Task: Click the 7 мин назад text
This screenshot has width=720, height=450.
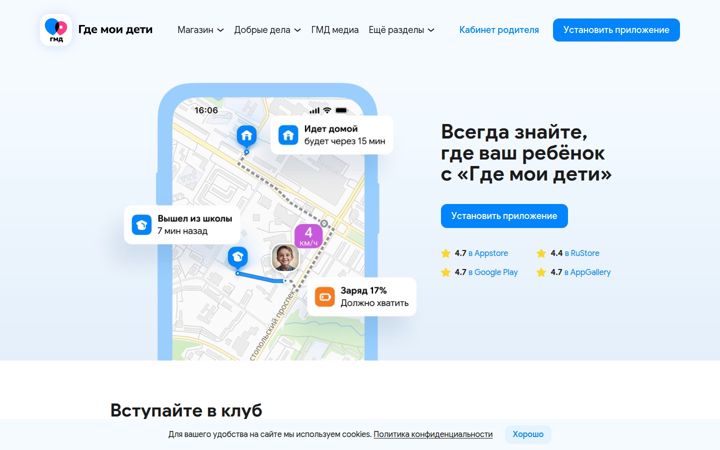Action: [182, 231]
